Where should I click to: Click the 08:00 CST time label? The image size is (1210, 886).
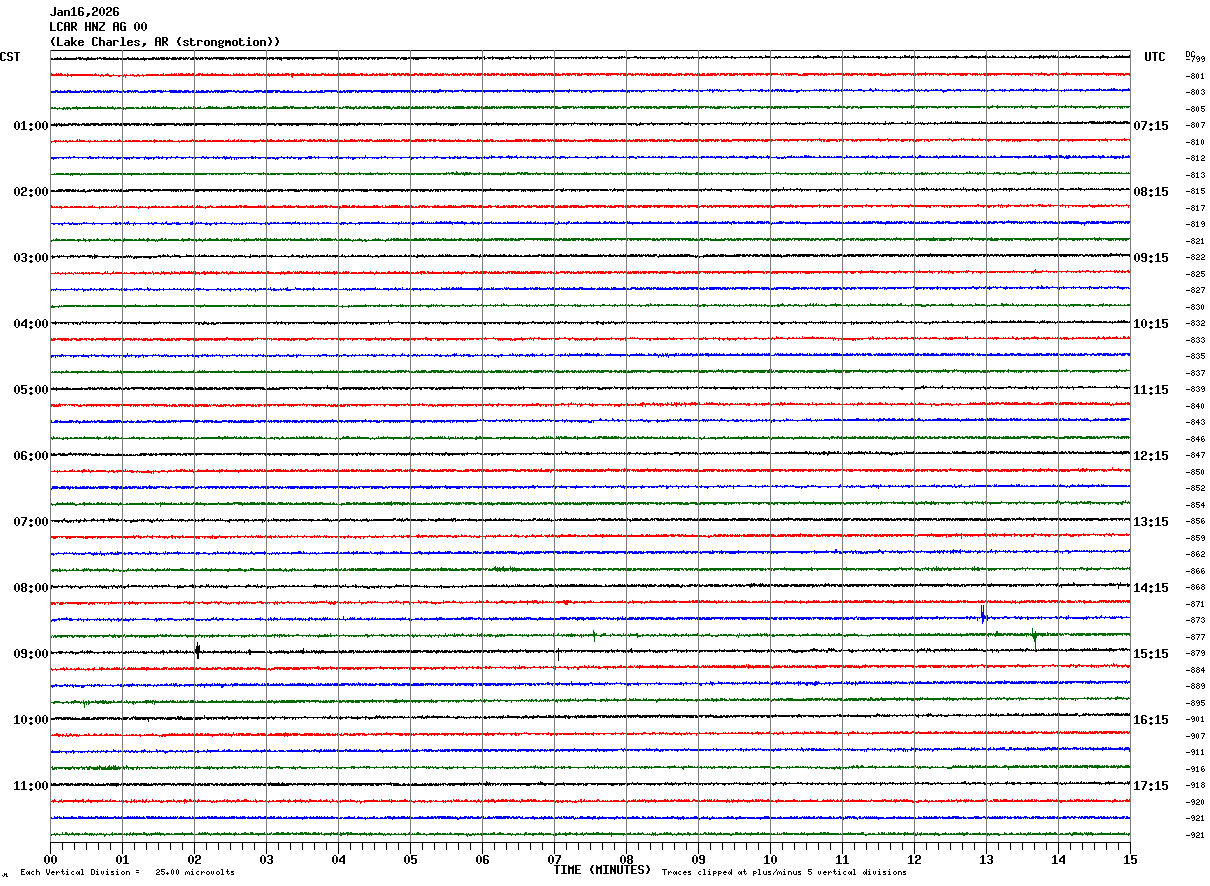(x=30, y=588)
